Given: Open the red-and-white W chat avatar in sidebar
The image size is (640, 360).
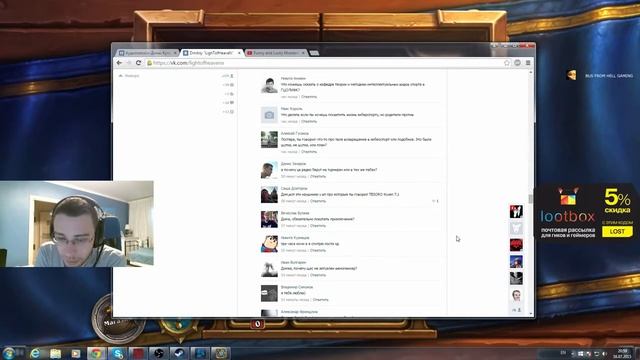Looking at the screenshot, I should tap(516, 211).
